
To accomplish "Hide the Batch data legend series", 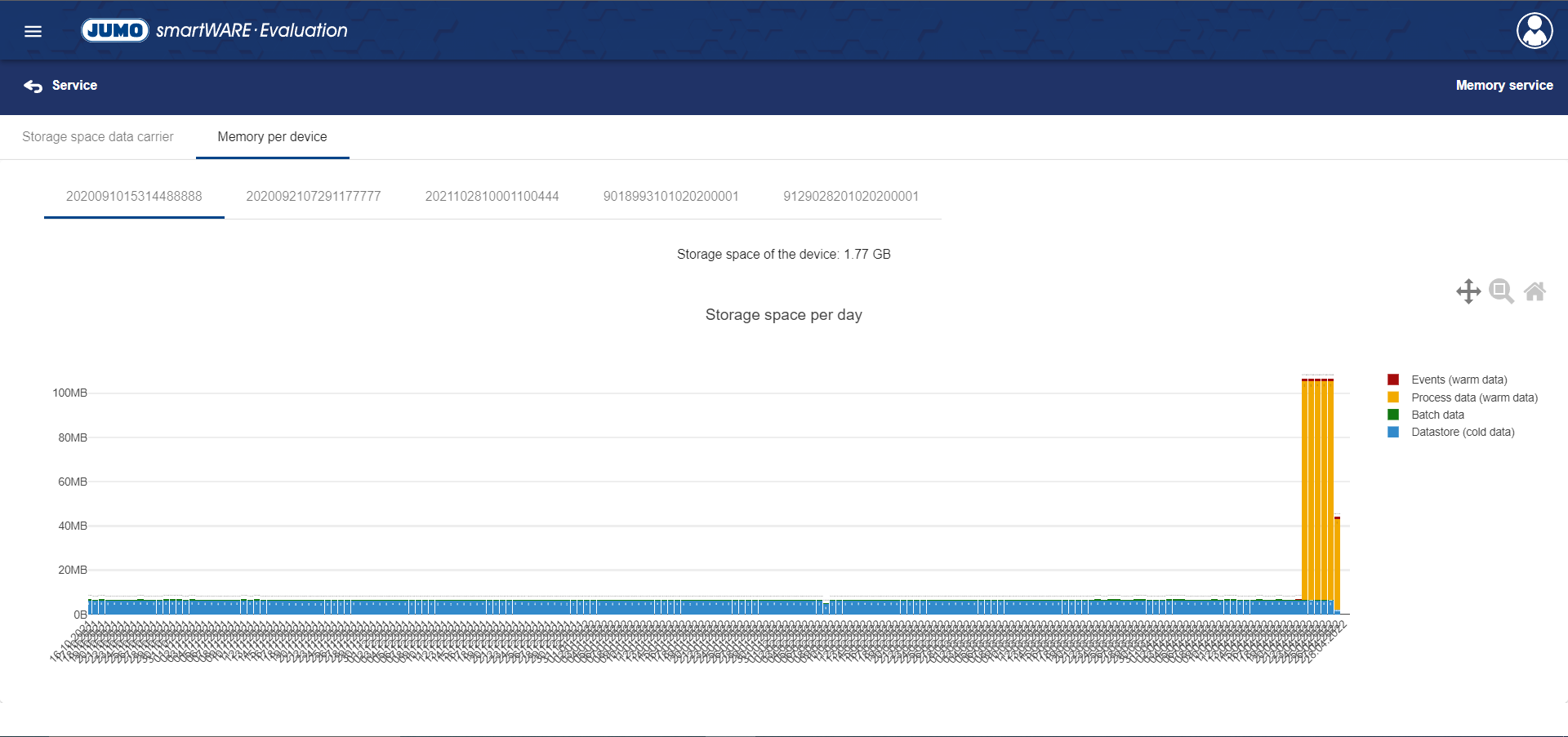I will pos(1437,415).
